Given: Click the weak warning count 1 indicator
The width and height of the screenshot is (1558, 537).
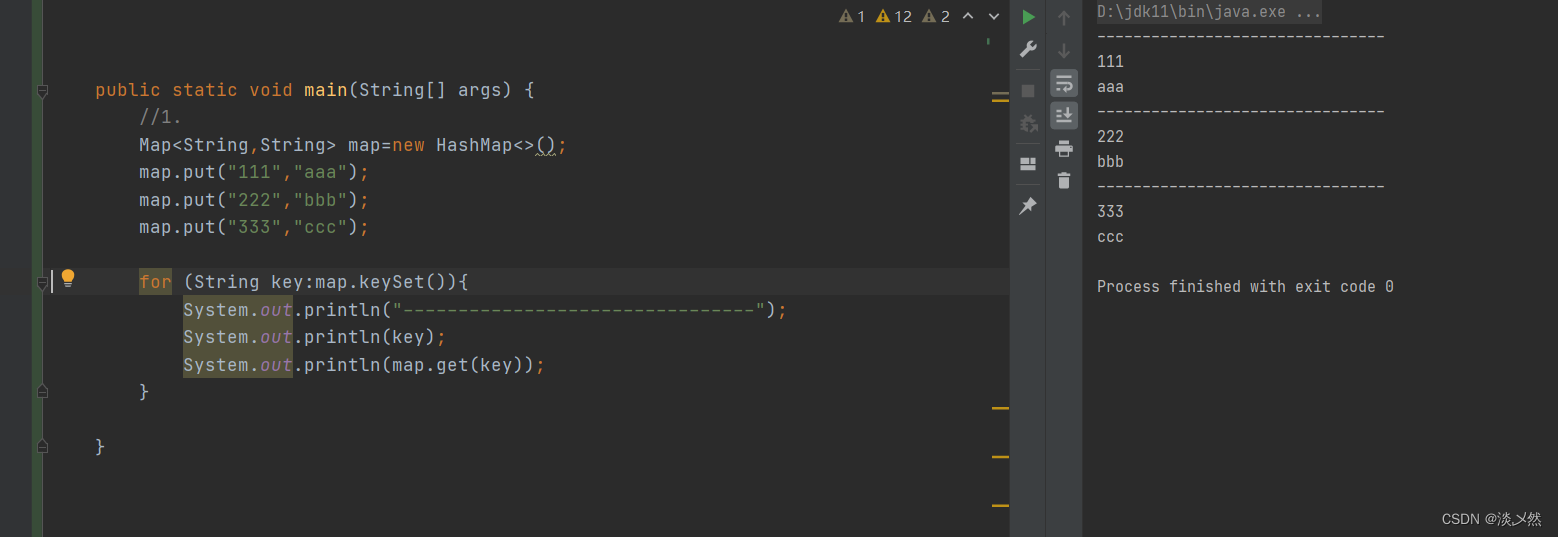Looking at the screenshot, I should [x=852, y=16].
